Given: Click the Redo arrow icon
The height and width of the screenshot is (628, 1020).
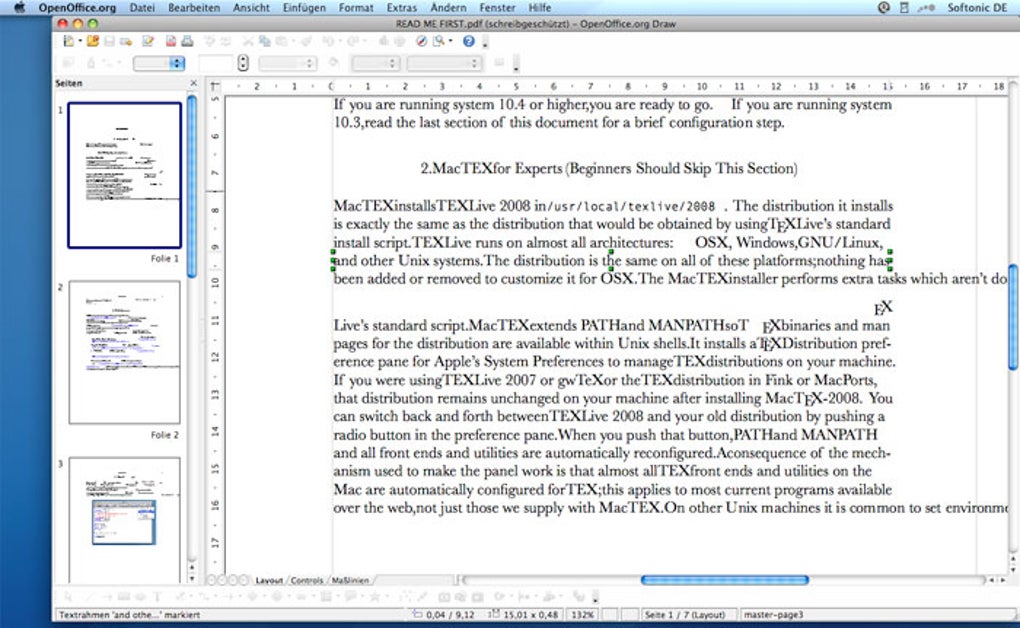Looking at the screenshot, I should pos(352,41).
